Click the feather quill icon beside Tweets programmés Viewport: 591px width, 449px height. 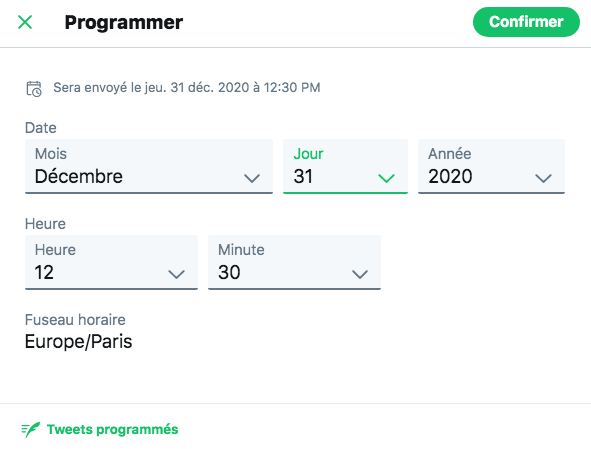click(31, 430)
